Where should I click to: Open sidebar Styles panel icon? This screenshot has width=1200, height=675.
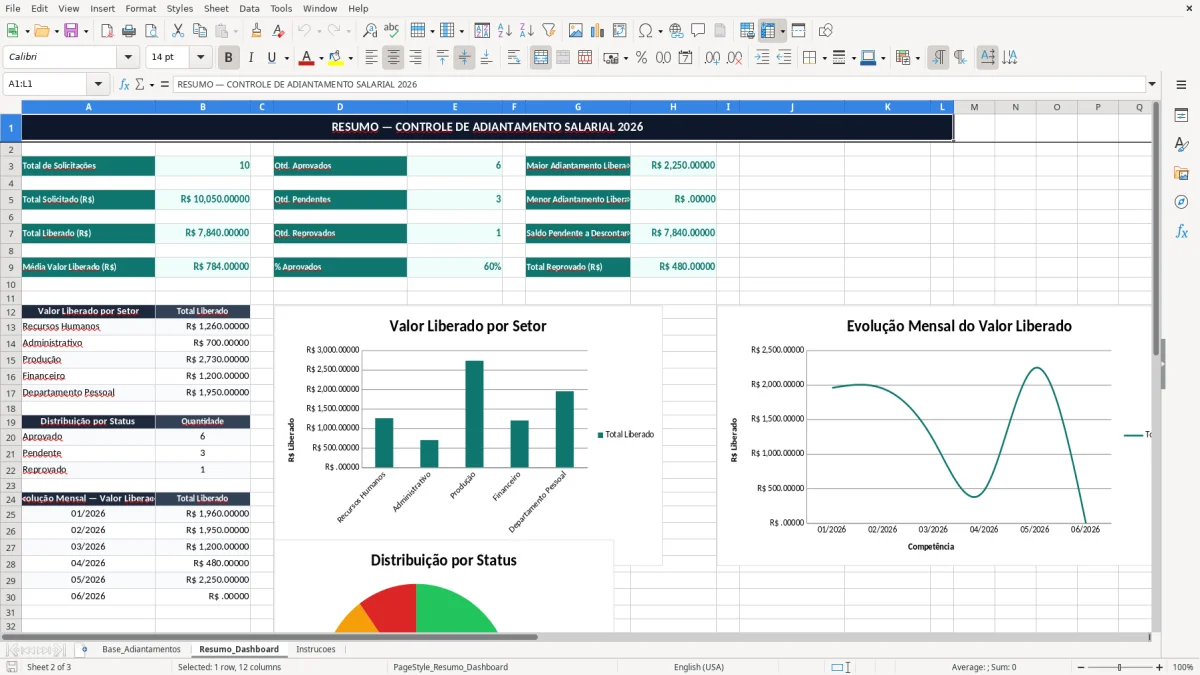coord(1181,144)
